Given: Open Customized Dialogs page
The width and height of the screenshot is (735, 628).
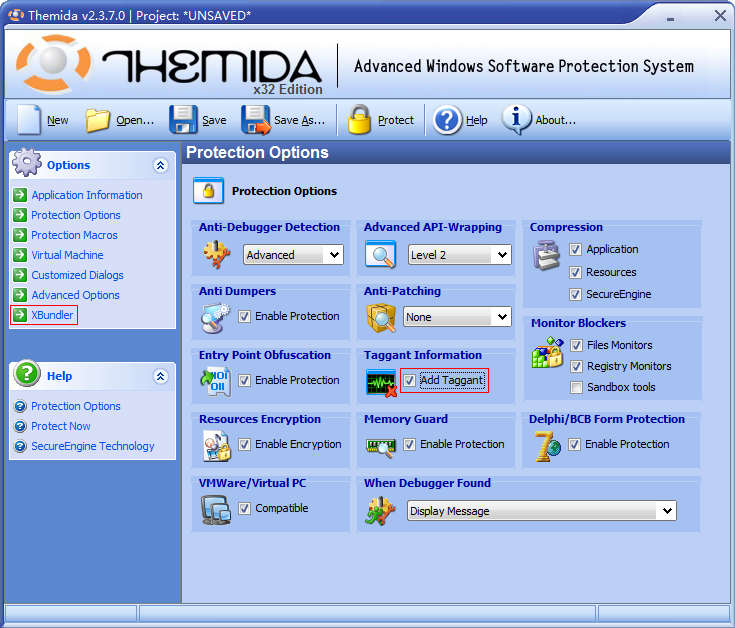Looking at the screenshot, I should (77, 275).
